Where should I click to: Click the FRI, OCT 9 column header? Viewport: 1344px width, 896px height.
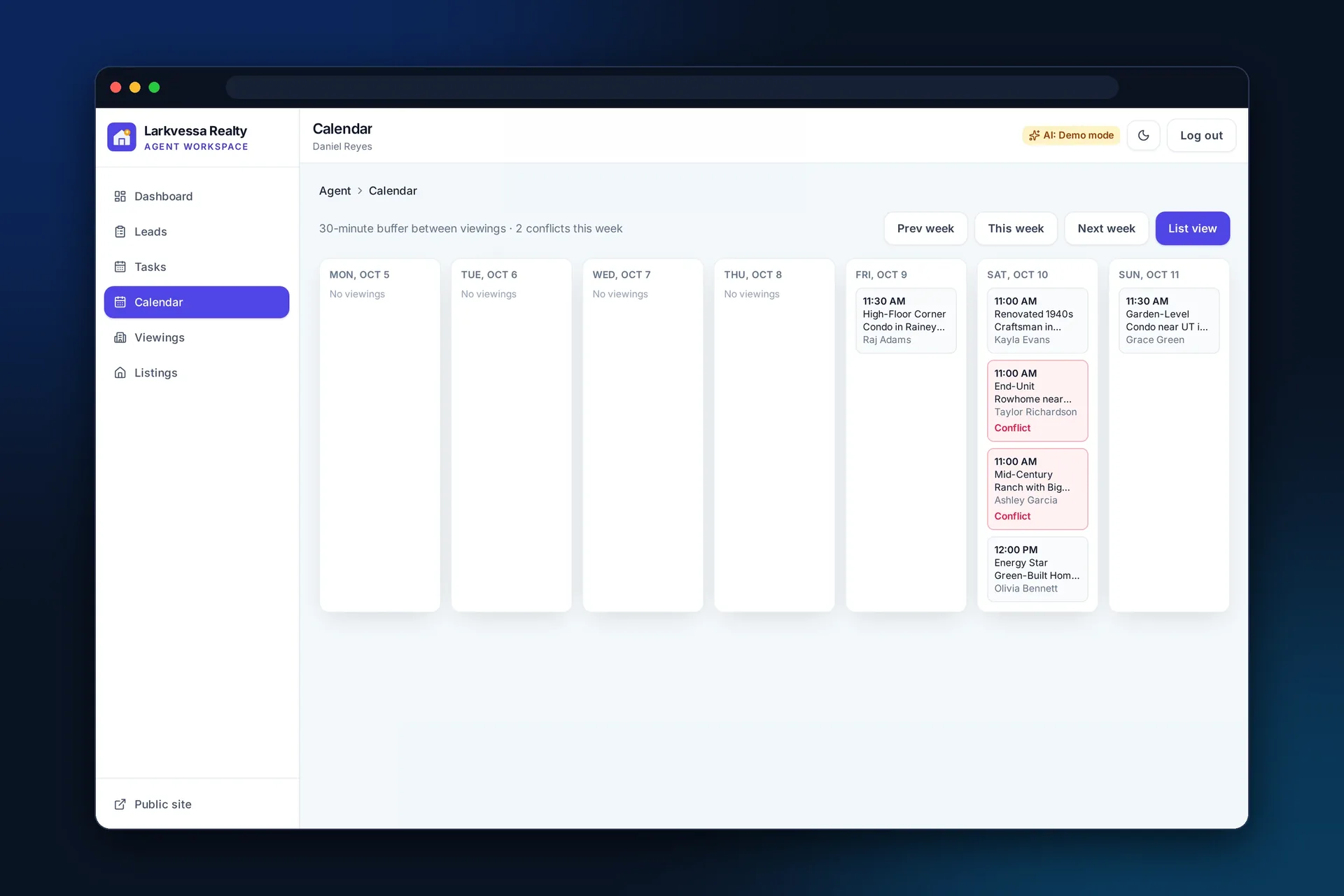pyautogui.click(x=881, y=275)
